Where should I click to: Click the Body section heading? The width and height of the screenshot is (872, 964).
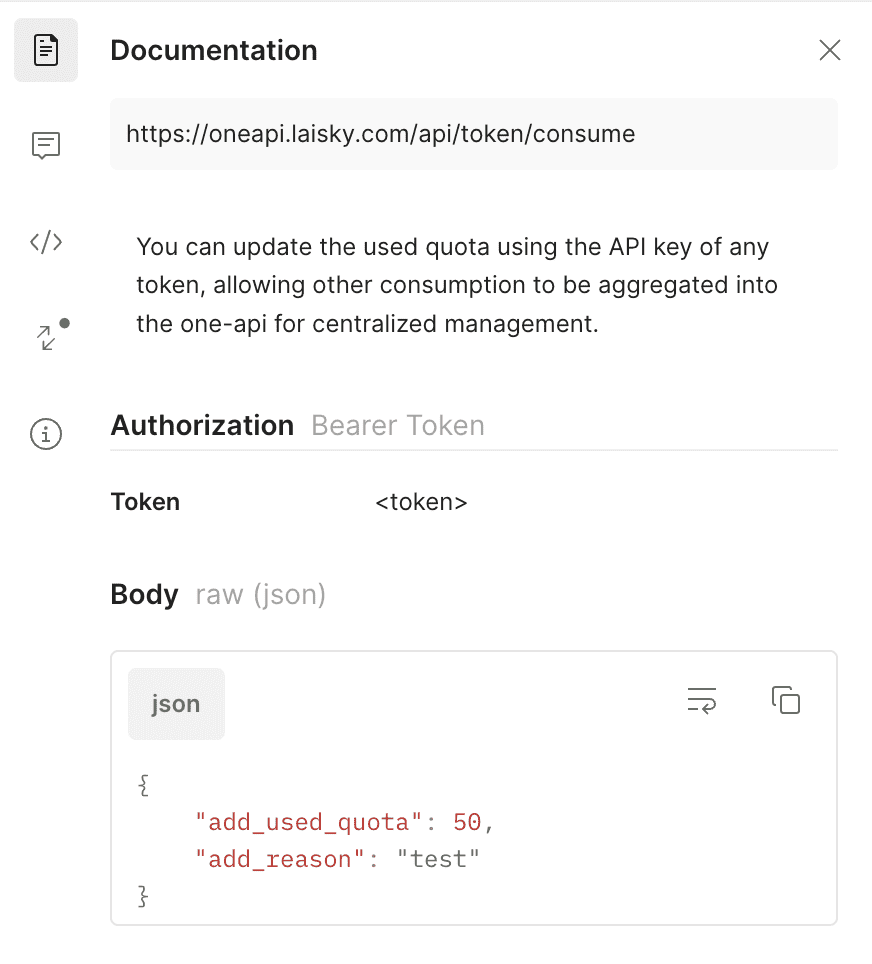[145, 595]
